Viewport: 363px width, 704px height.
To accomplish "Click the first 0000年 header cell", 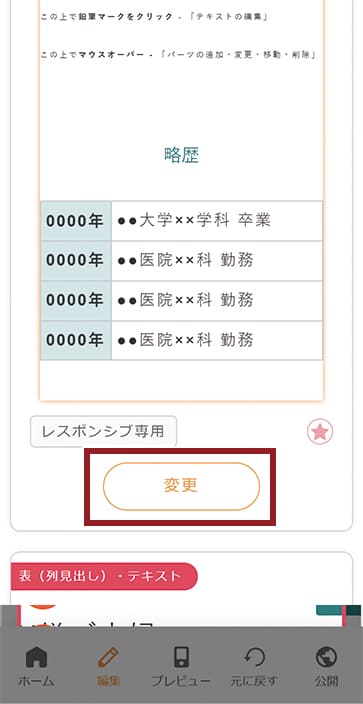I will pyautogui.click(x=76, y=221).
